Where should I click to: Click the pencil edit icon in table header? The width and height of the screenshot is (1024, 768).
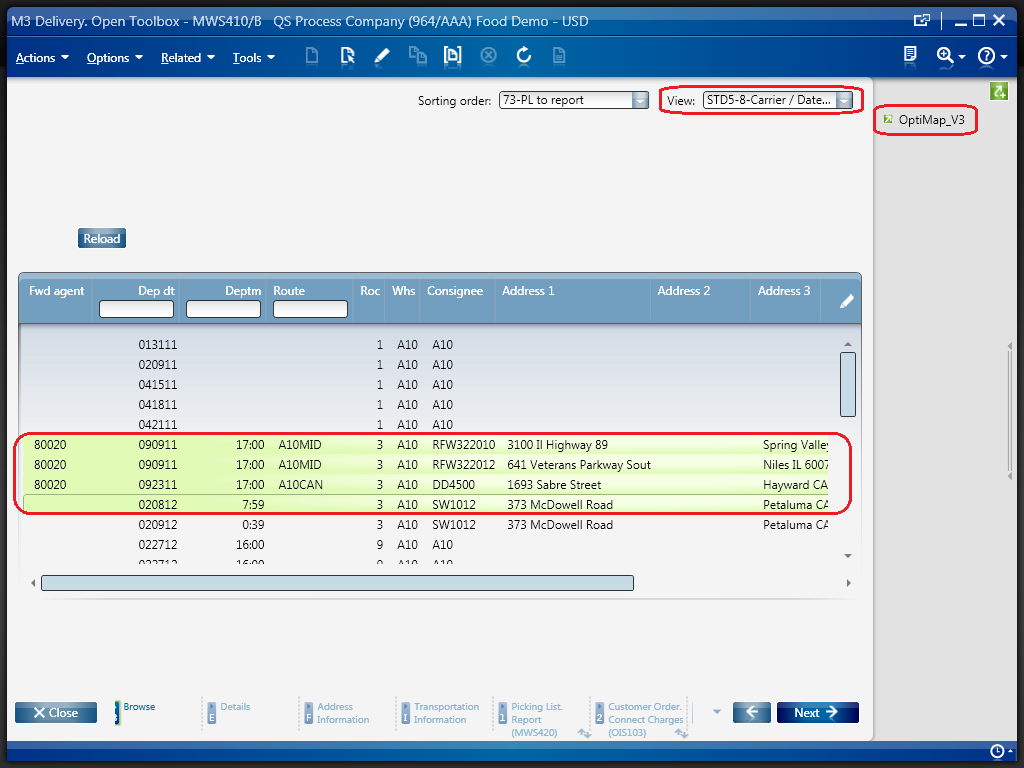[x=846, y=301]
